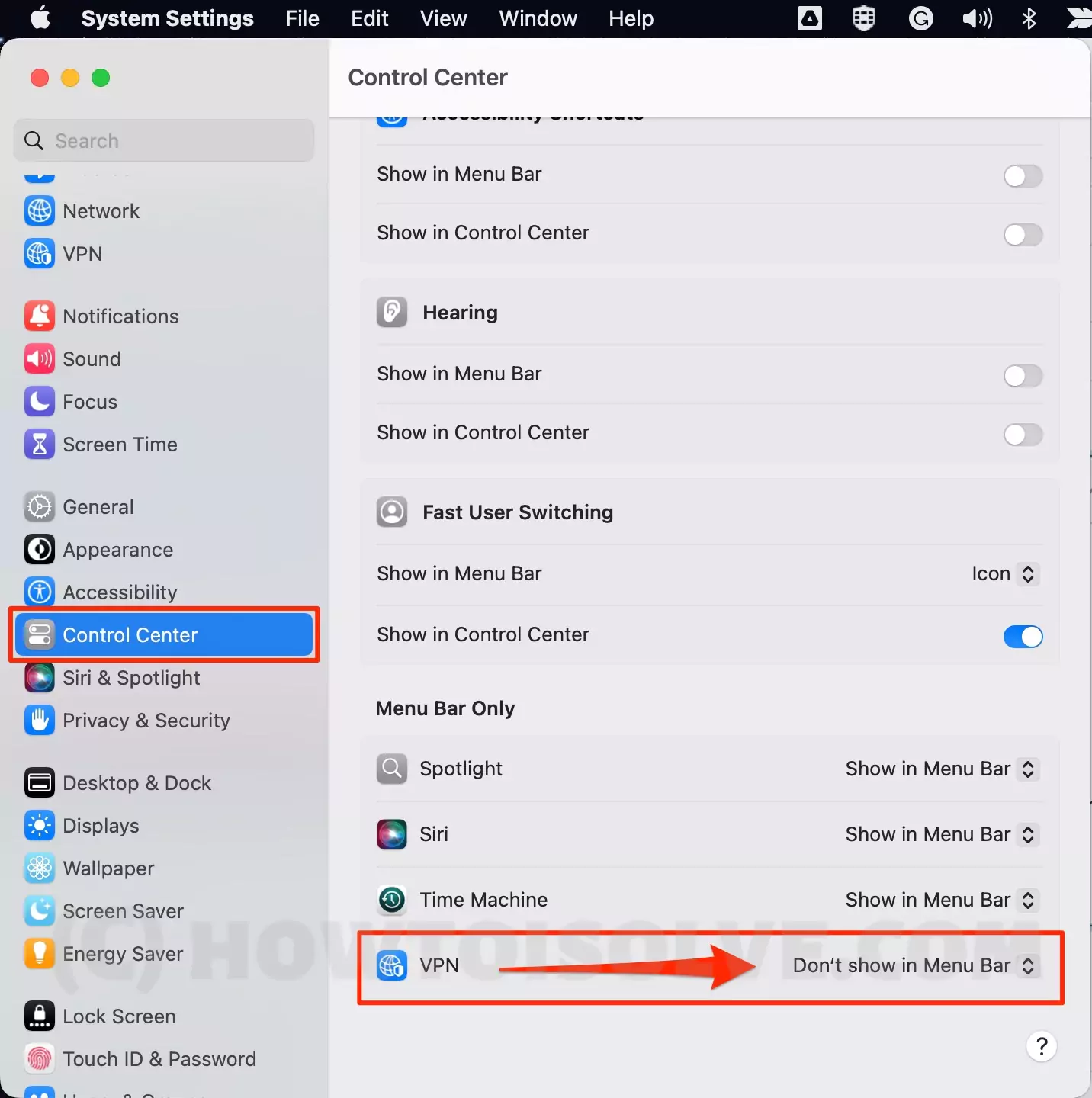
Task: Open Touch ID & Password settings icon
Action: click(x=39, y=1058)
